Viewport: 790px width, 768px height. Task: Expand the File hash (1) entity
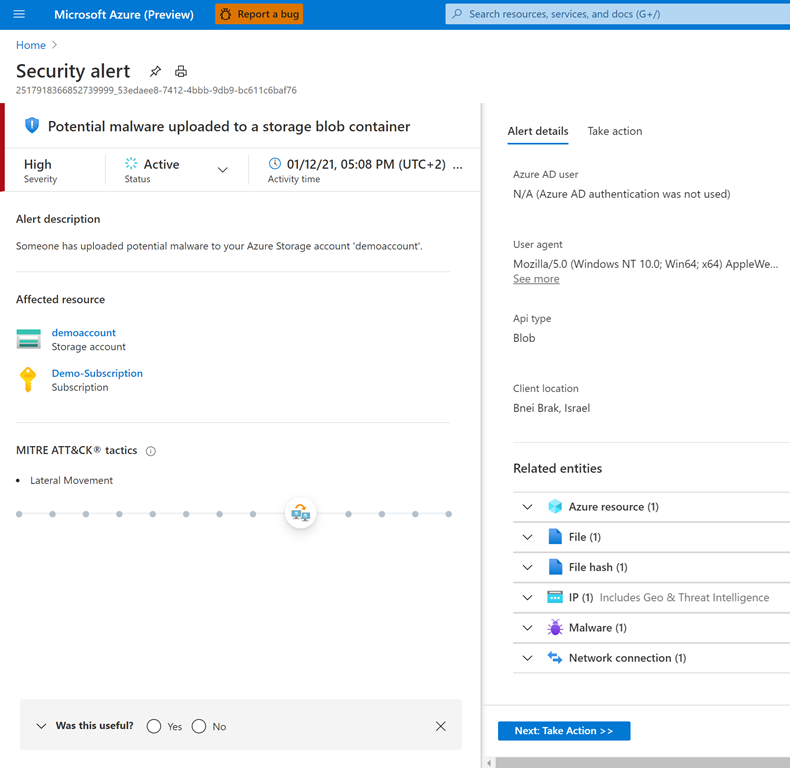point(528,567)
